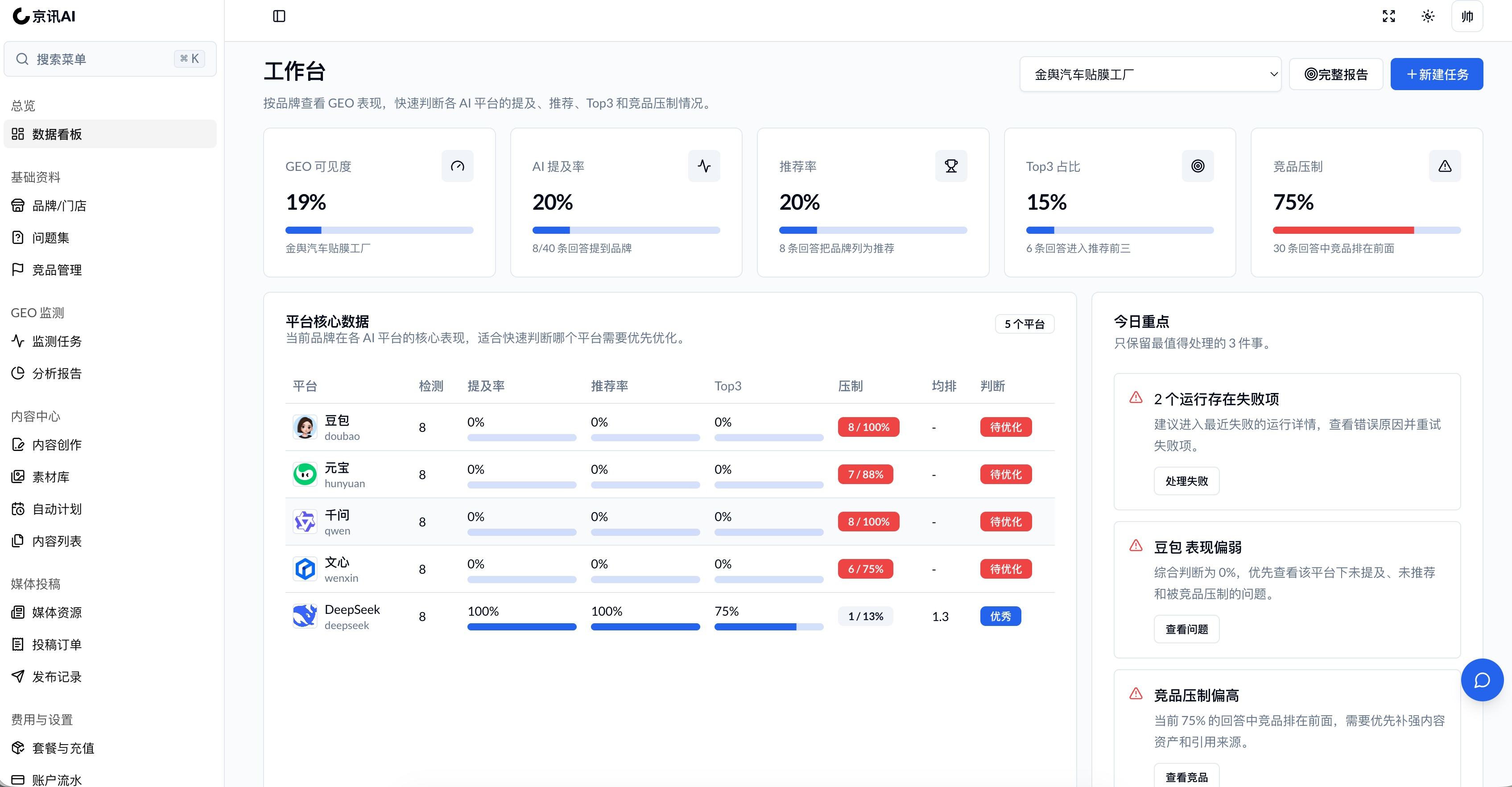Click the AI 提及率 pulse icon

click(x=704, y=166)
